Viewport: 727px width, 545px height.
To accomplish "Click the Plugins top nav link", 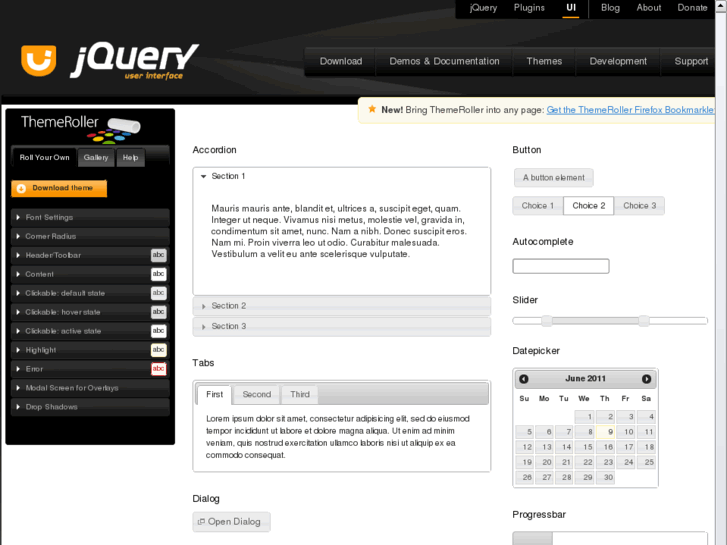I will [x=529, y=8].
